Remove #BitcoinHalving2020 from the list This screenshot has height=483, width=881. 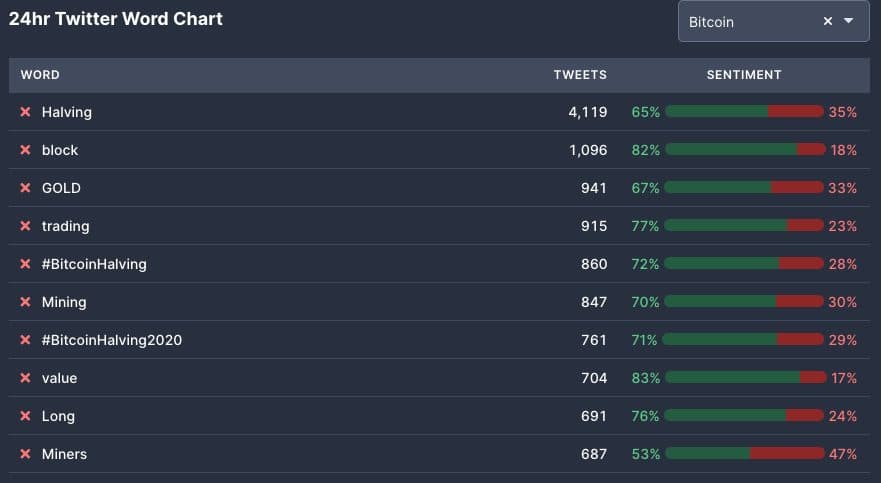click(26, 340)
